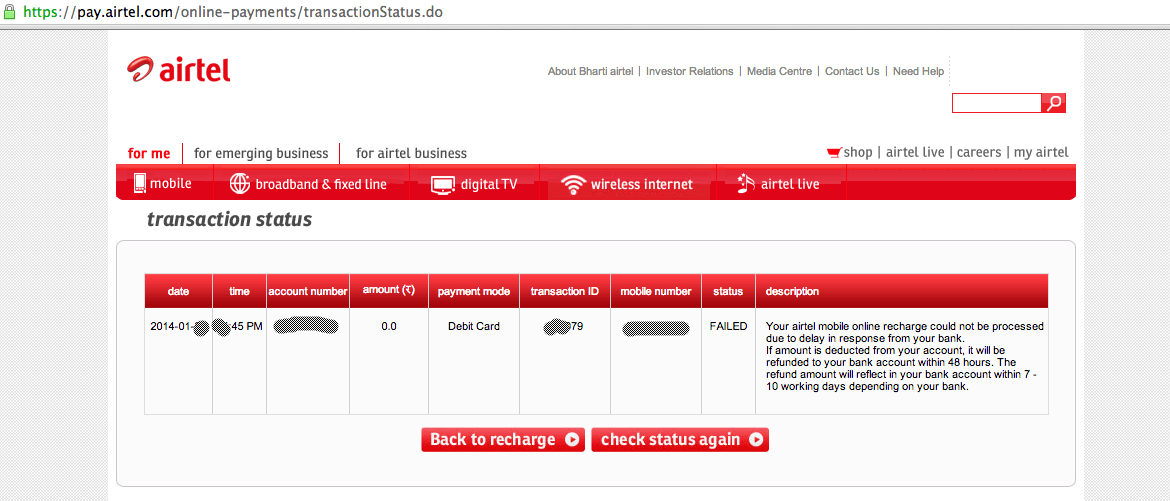
Task: Open the mobile menu
Action: [x=163, y=184]
